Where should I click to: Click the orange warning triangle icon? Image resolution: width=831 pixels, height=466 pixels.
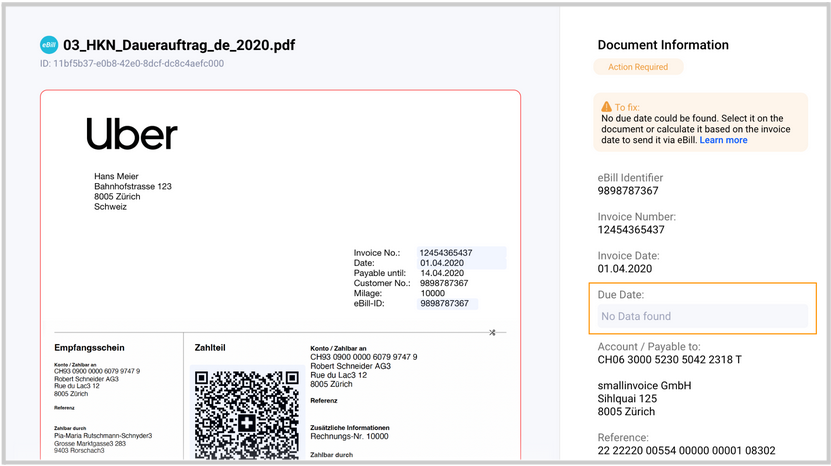tap(606, 107)
